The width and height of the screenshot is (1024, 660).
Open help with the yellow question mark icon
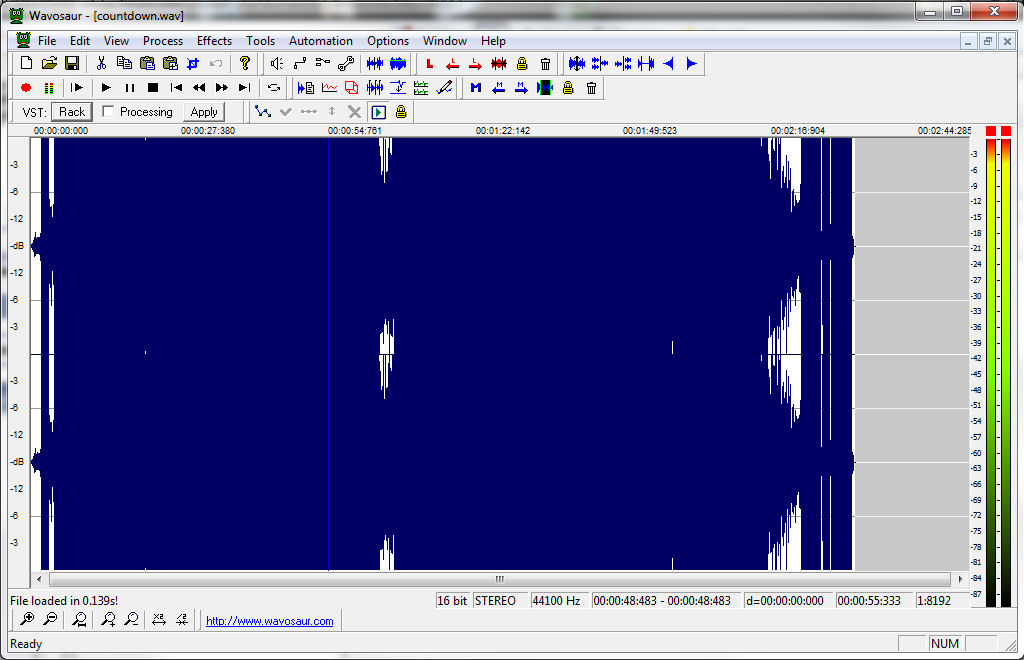pos(244,63)
